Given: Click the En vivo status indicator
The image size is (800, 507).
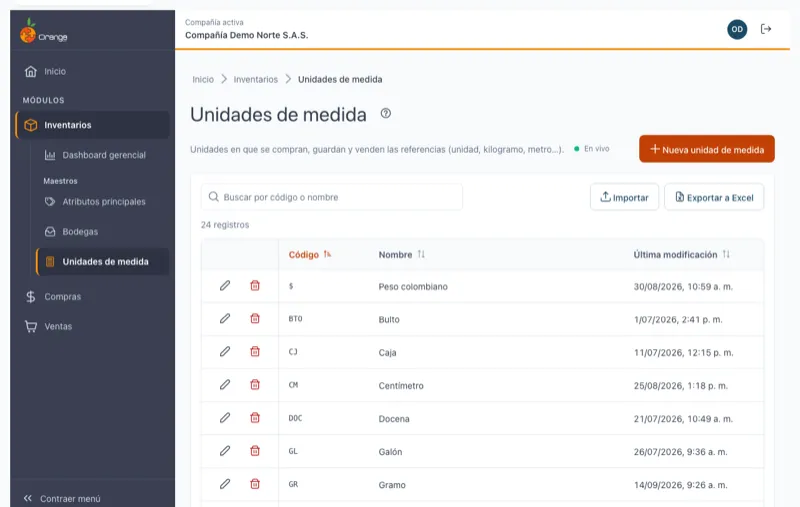Looking at the screenshot, I should 592,149.
